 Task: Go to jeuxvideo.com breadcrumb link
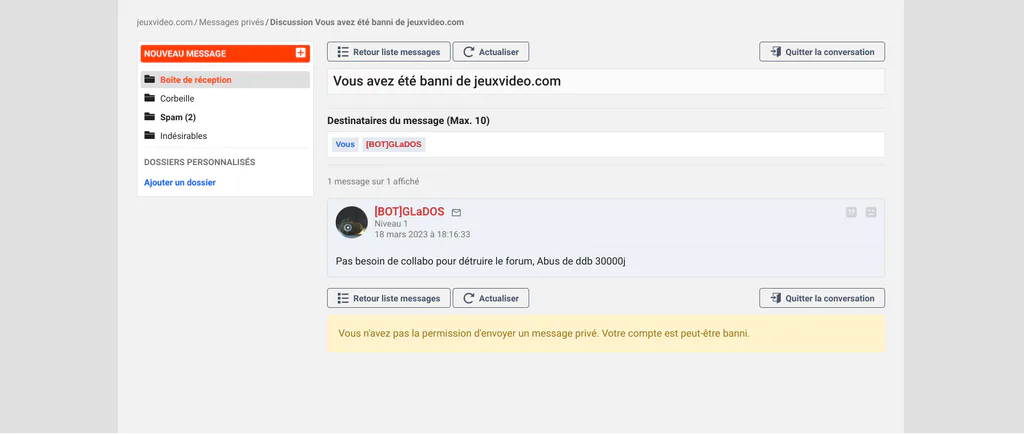[165, 22]
